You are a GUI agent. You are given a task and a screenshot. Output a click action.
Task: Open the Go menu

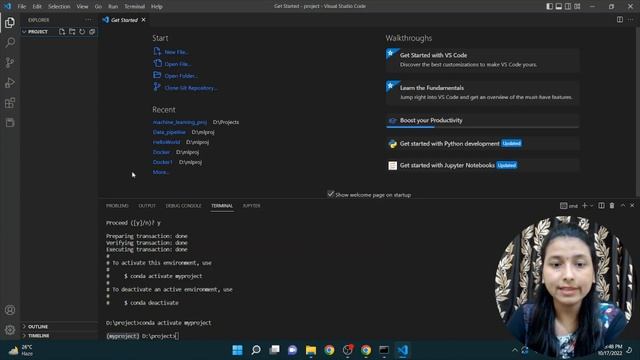coord(98,6)
